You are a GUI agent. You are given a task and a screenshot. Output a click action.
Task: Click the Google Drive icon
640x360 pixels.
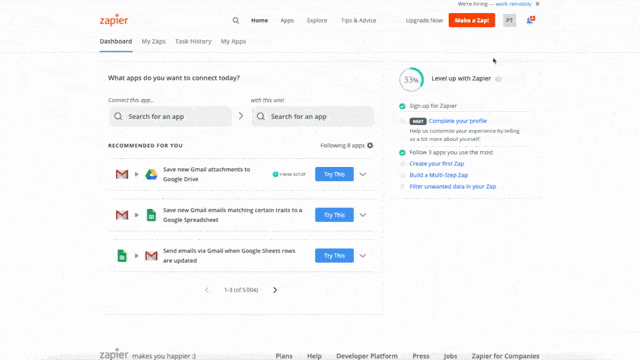151,174
